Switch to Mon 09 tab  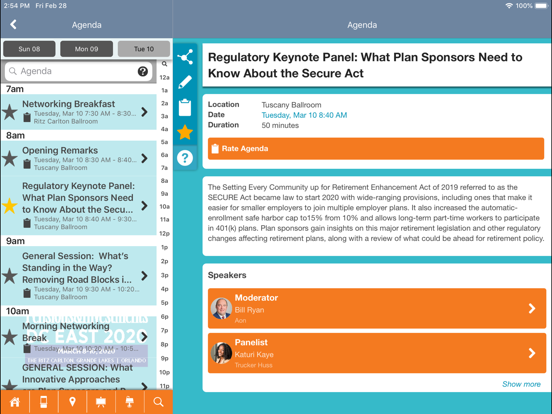pyautogui.click(x=87, y=49)
